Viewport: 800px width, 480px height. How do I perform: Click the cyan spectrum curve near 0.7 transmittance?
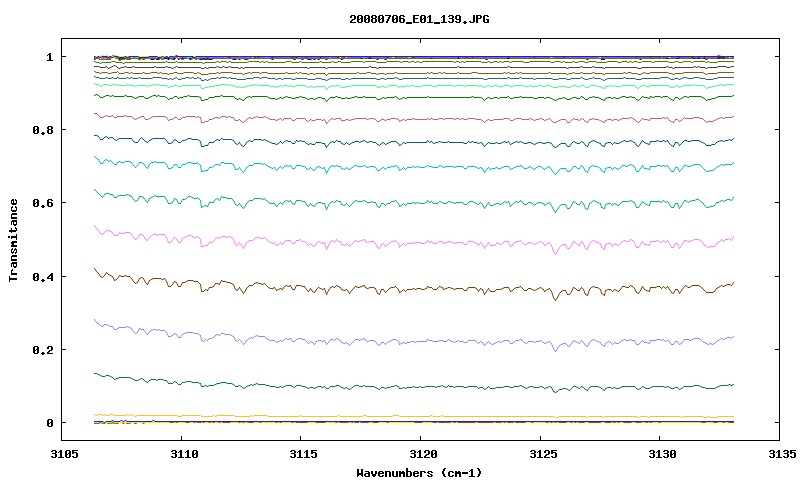pyautogui.click(x=414, y=167)
